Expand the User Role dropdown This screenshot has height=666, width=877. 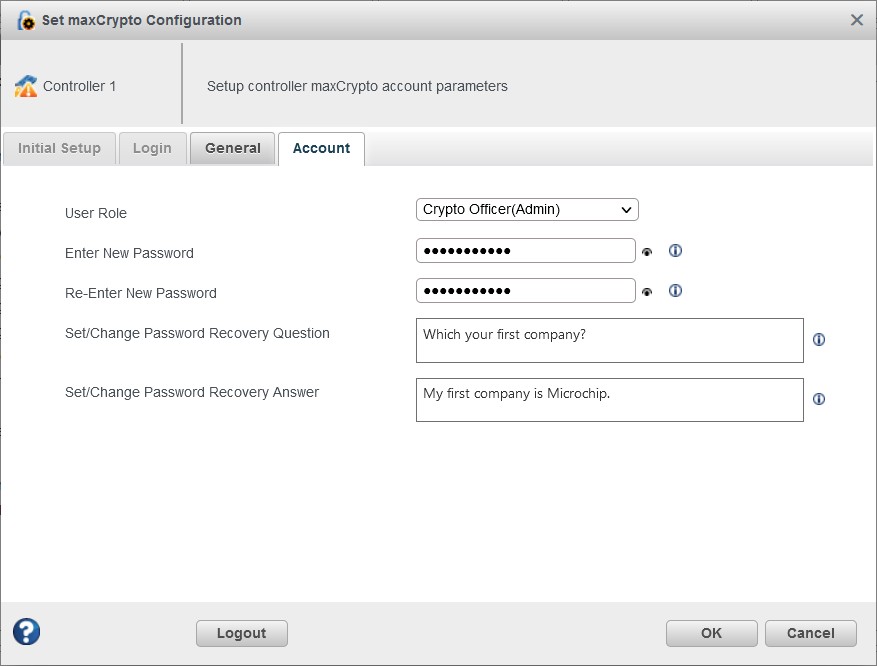(x=527, y=209)
